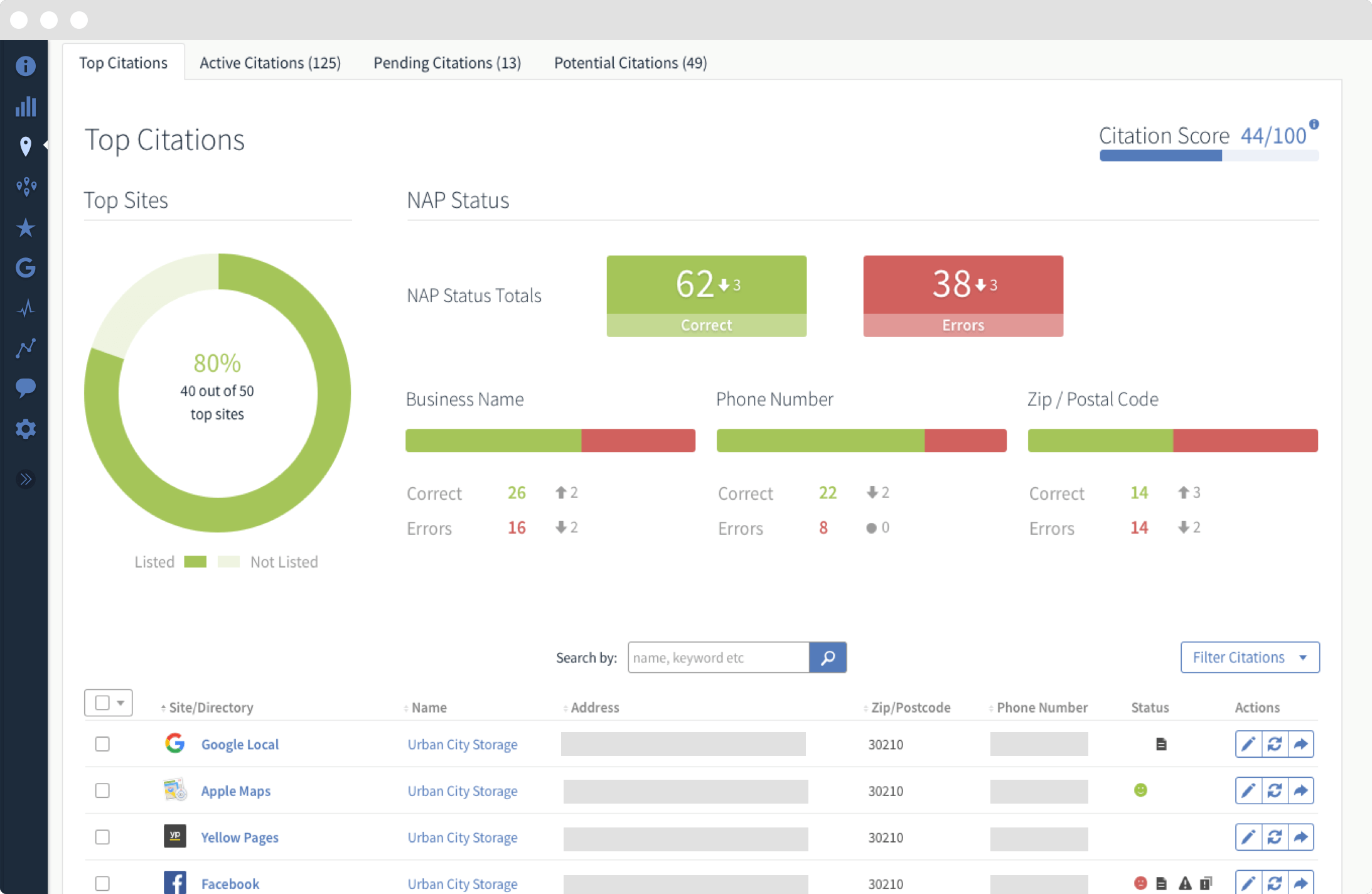Open the reviews star section in sidebar
Screen dimensions: 1372x894
(26, 227)
